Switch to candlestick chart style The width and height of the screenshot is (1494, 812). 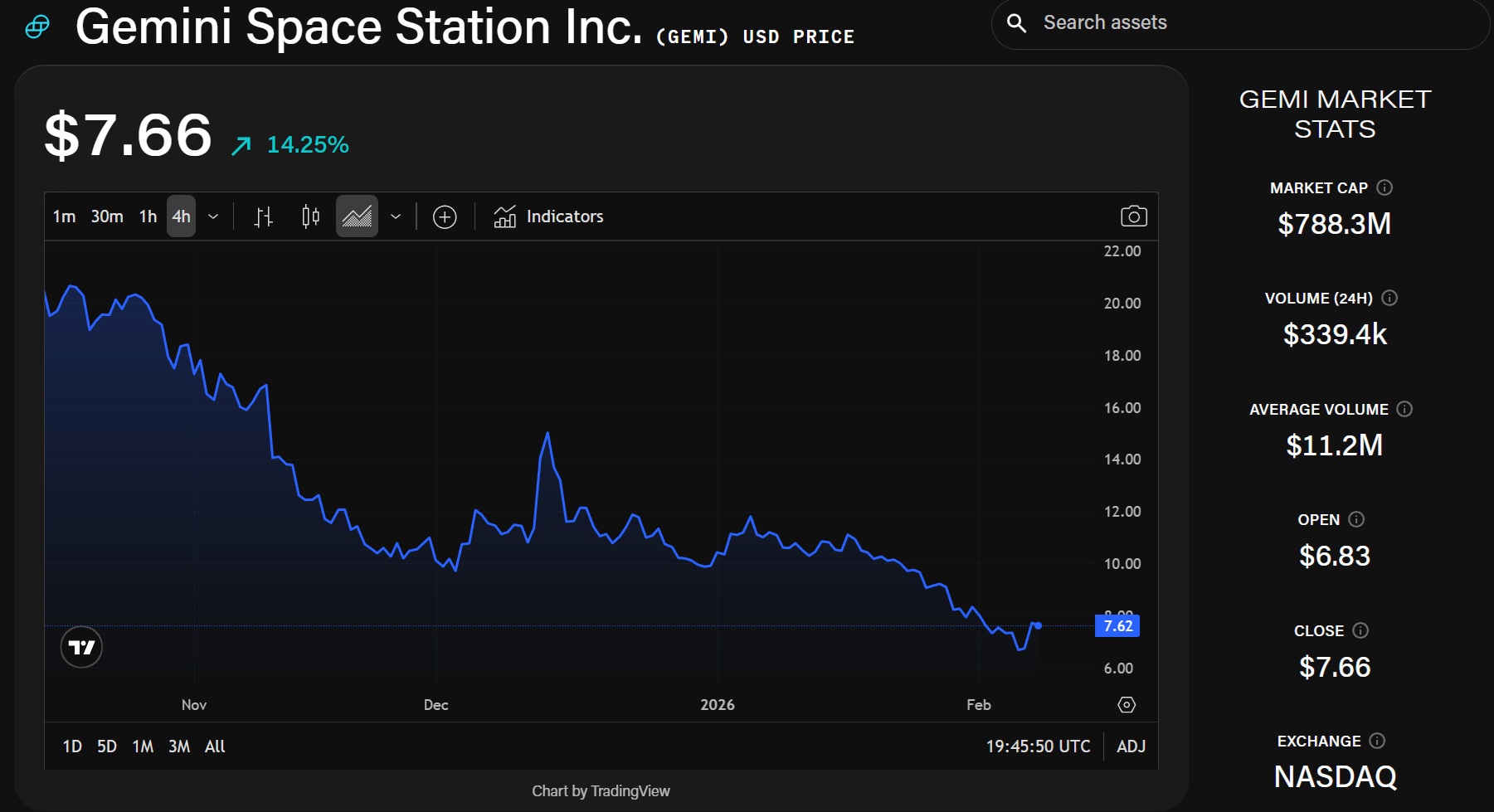point(310,216)
